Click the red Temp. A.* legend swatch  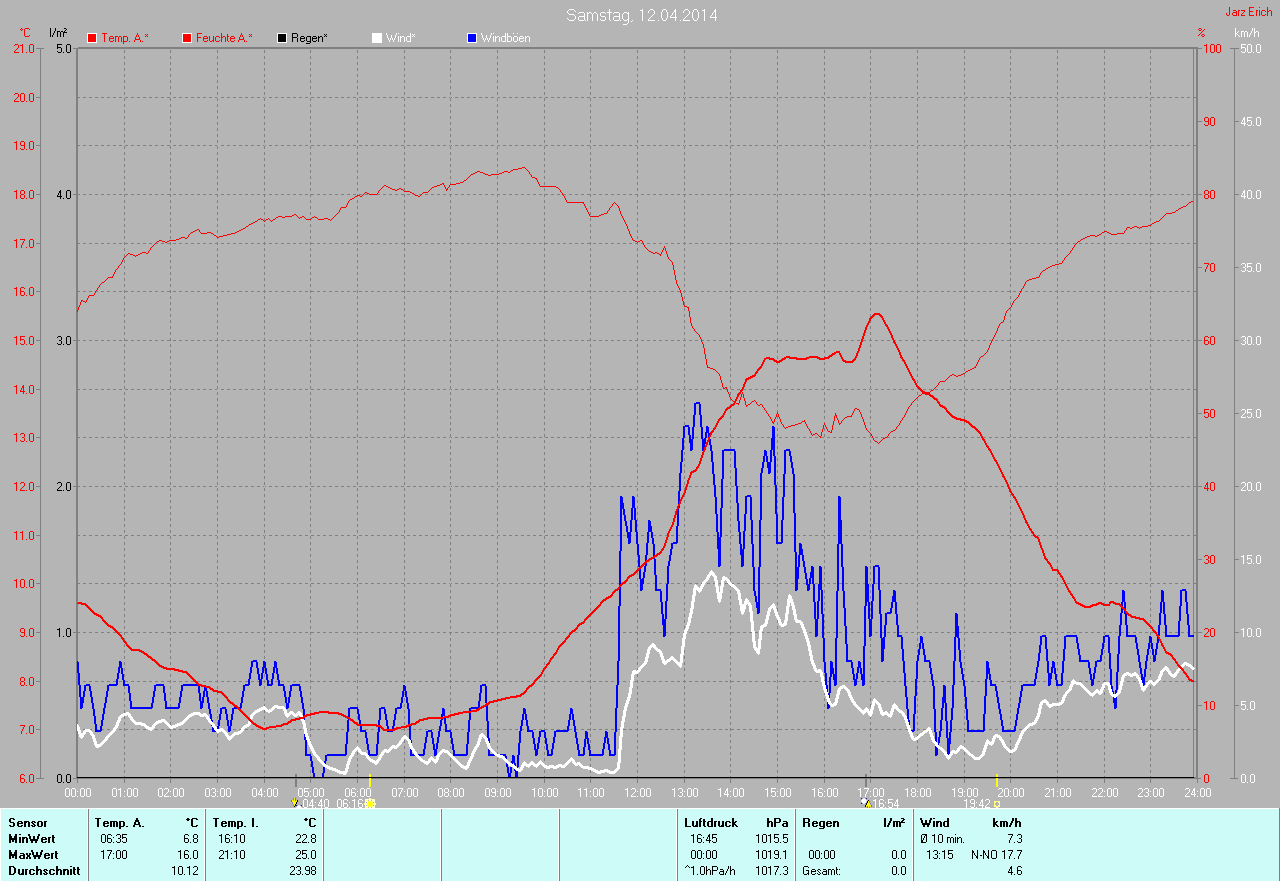[x=92, y=38]
